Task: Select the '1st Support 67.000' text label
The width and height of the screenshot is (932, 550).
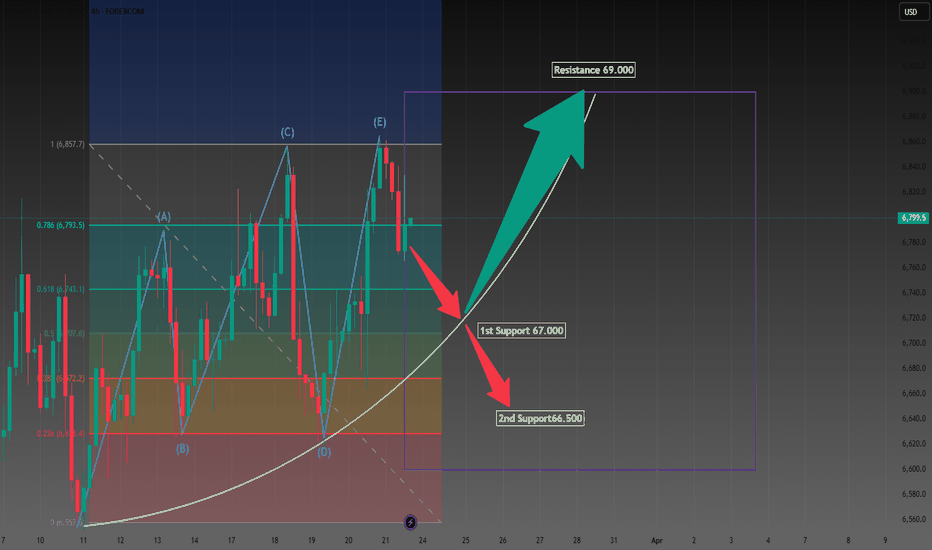Action: point(521,331)
